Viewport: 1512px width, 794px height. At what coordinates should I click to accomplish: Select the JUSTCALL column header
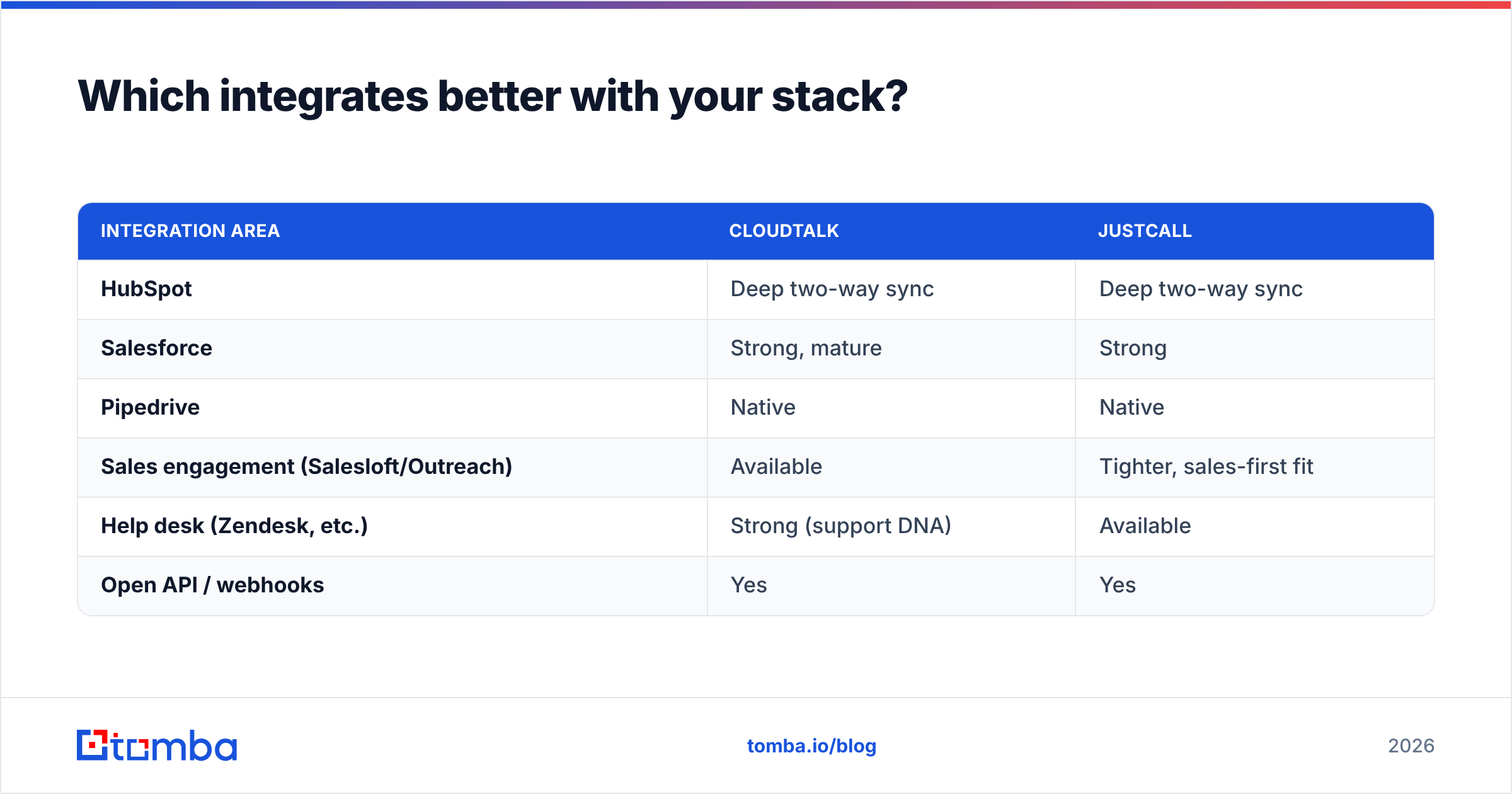1145,231
